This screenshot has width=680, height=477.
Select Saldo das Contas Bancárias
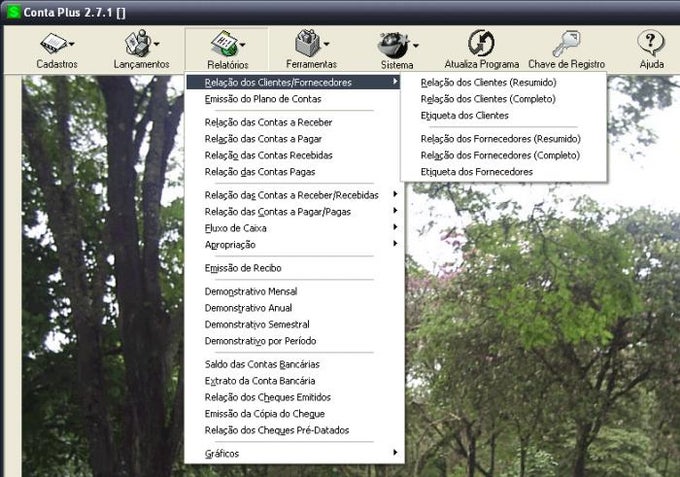tap(262, 364)
